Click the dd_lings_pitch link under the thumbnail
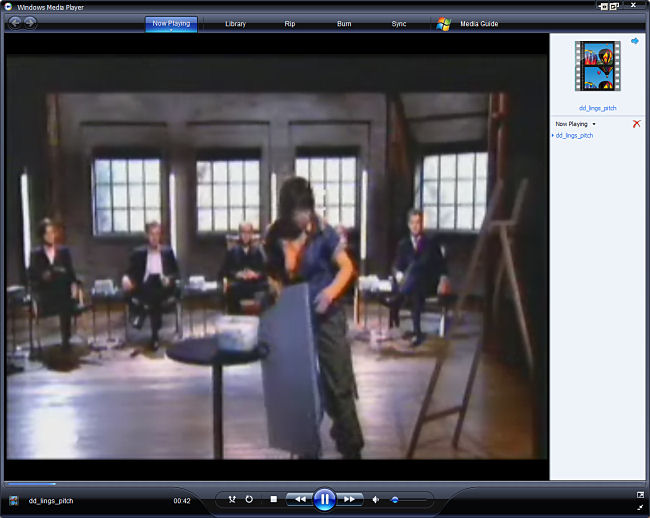This screenshot has height=518, width=650. pos(597,108)
